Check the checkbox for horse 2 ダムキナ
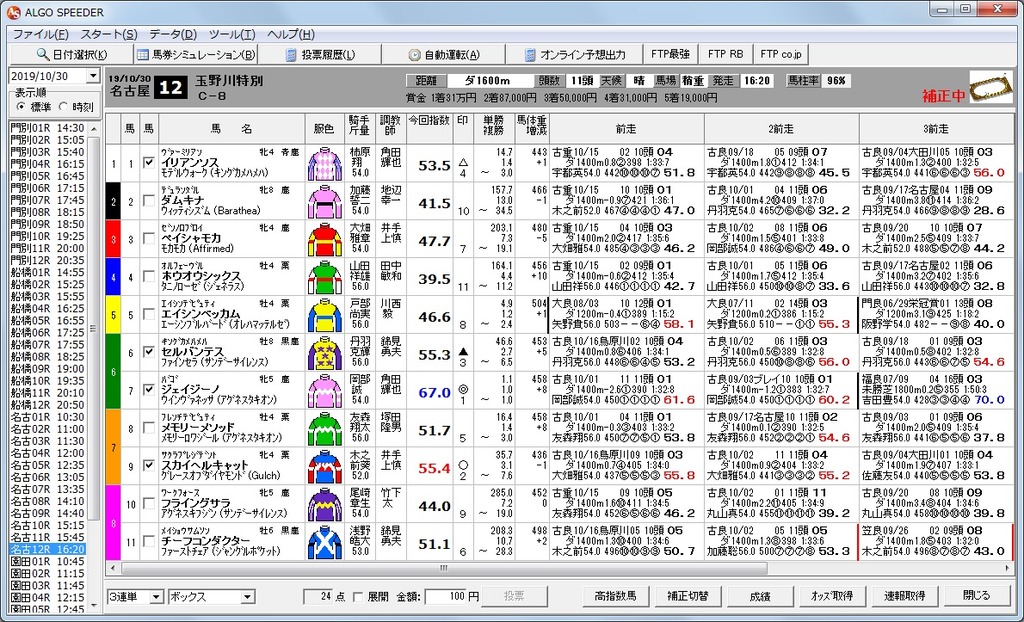This screenshot has height=622, width=1024. pyautogui.click(x=149, y=201)
